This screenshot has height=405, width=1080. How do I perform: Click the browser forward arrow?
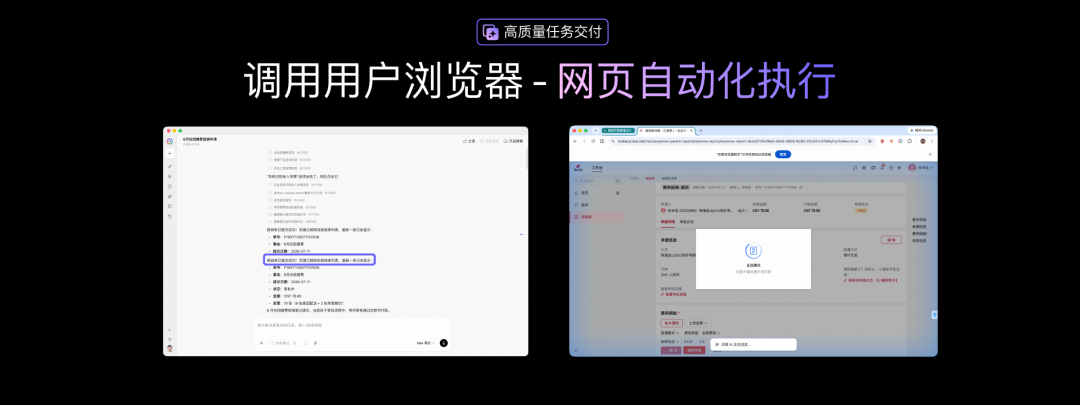(584, 141)
